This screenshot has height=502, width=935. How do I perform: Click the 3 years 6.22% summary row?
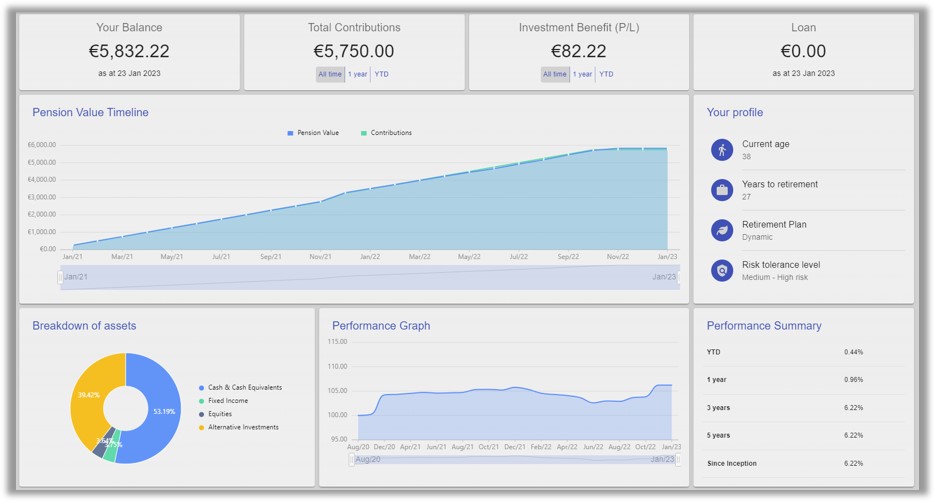805,408
